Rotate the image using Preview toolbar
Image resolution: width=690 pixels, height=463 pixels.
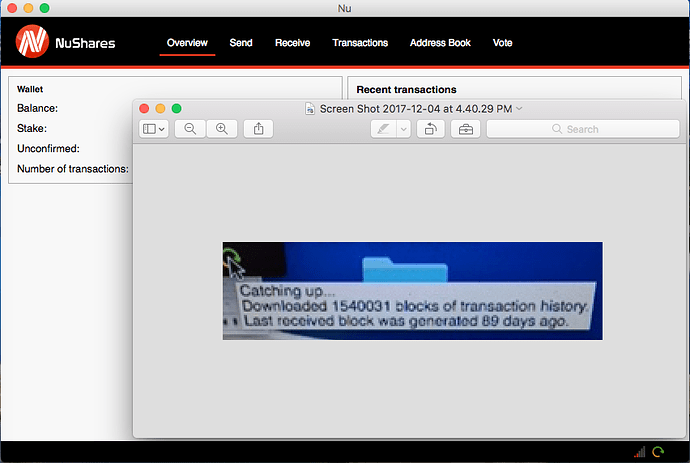pyautogui.click(x=430, y=129)
